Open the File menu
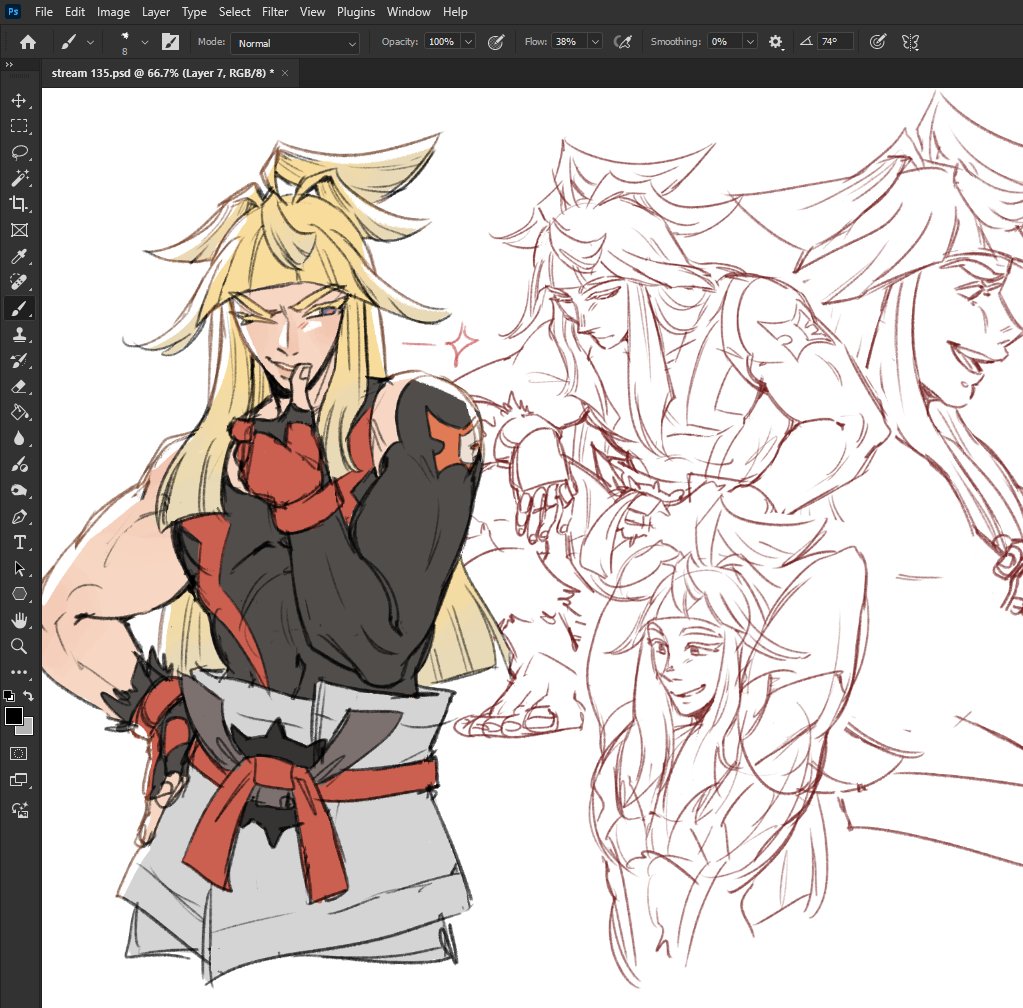Image resolution: width=1023 pixels, height=1008 pixels. pos(44,12)
